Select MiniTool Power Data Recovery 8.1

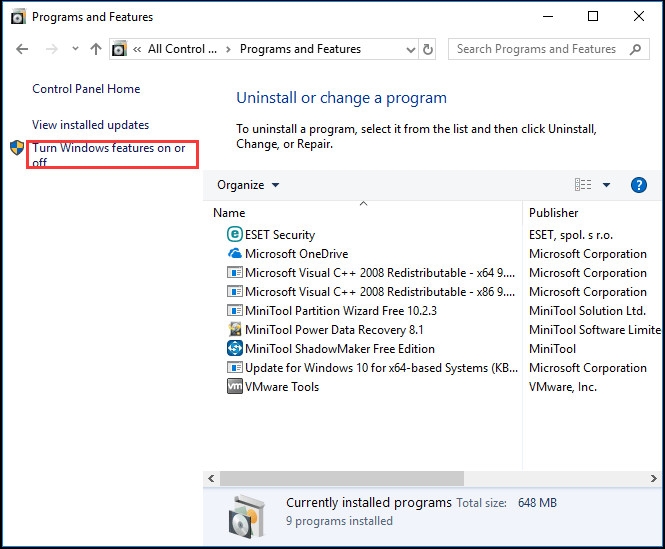click(334, 330)
